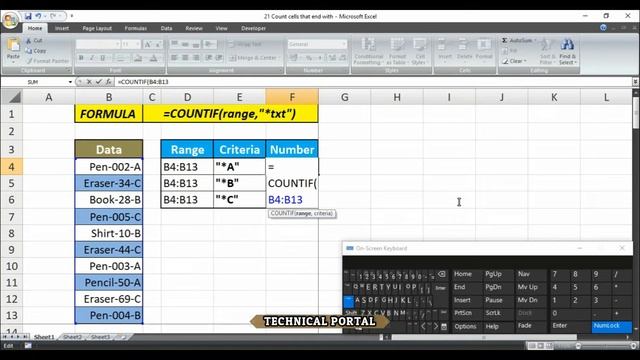Open the Data tab
640x360 pixels.
pos(166,28)
